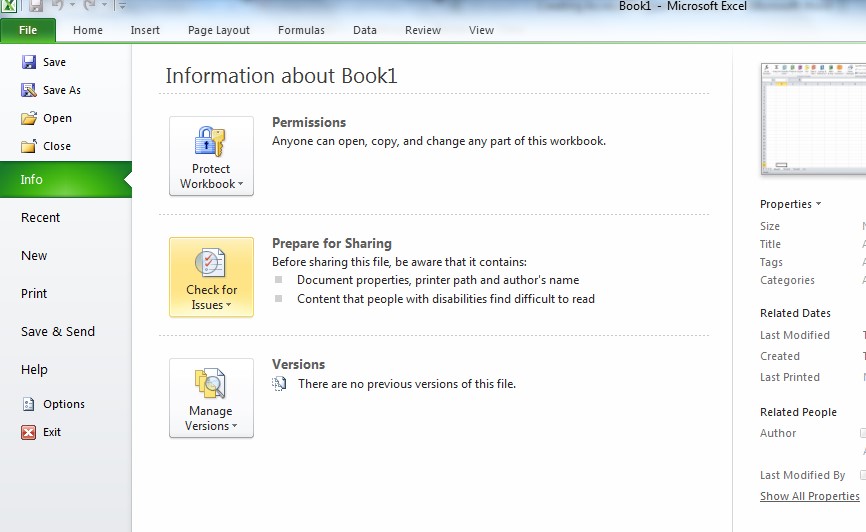
Task: Open the Check for Issues dropdown button
Action: pyautogui.click(x=212, y=277)
